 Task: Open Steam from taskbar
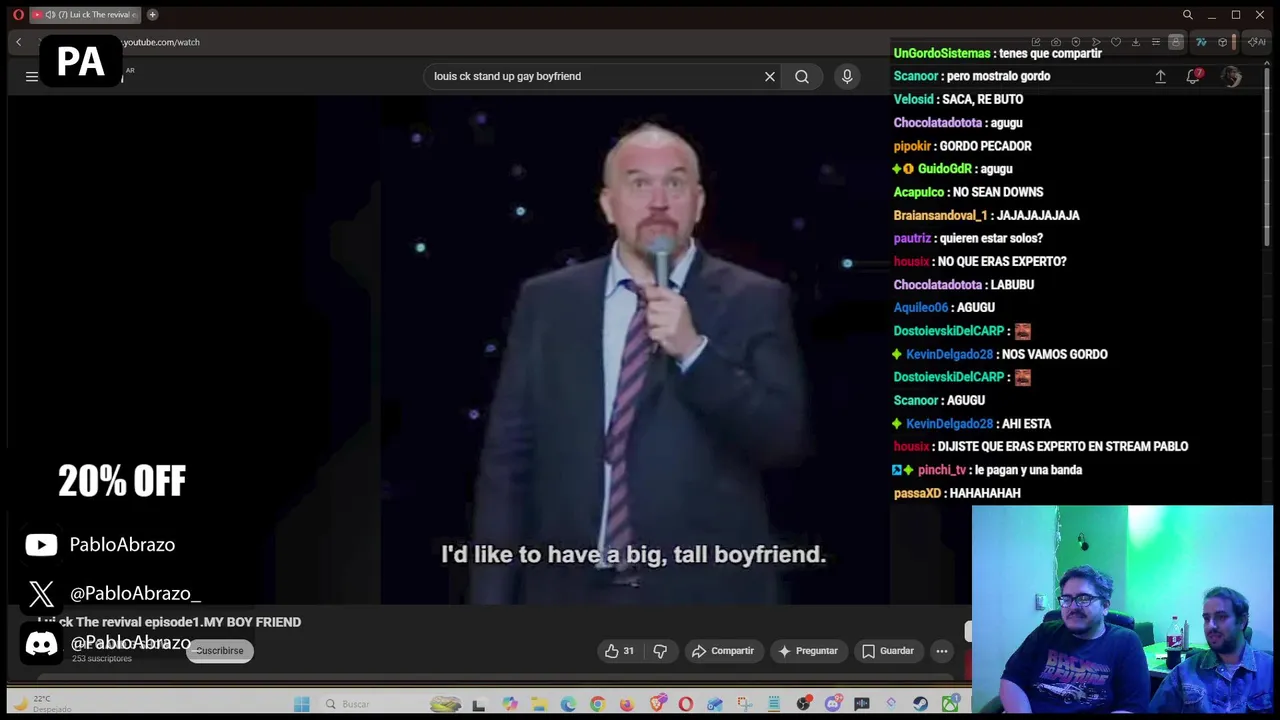point(920,704)
